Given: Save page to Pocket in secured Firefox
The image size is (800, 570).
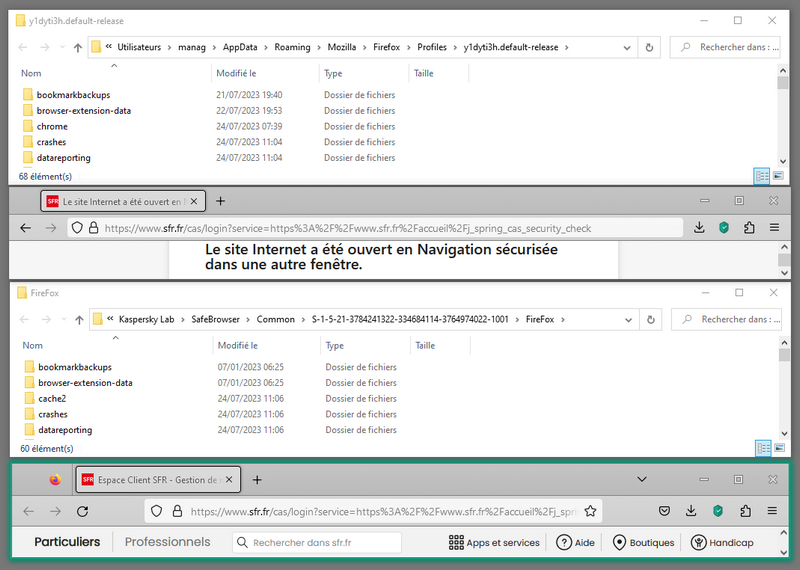Looking at the screenshot, I should point(664,511).
